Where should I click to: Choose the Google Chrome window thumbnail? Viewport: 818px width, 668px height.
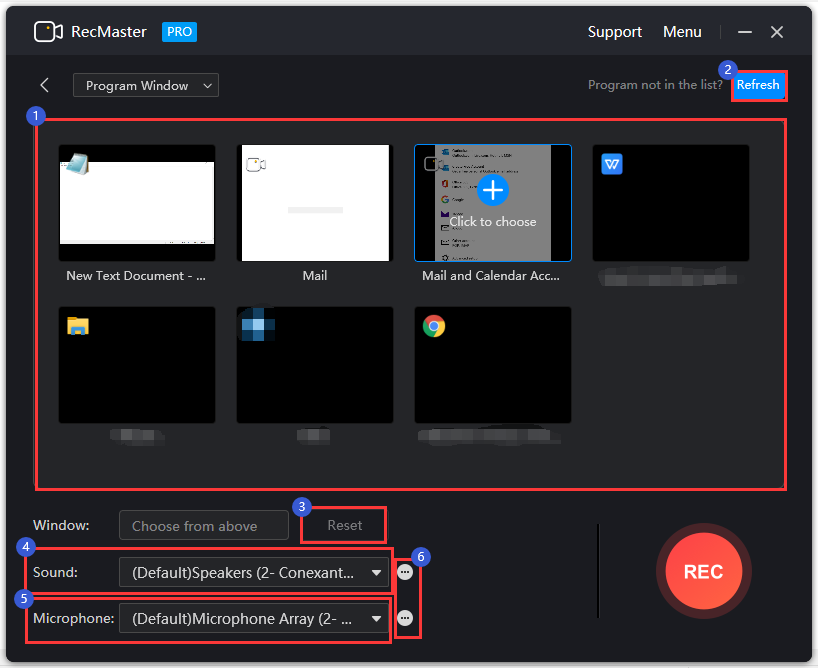click(492, 365)
